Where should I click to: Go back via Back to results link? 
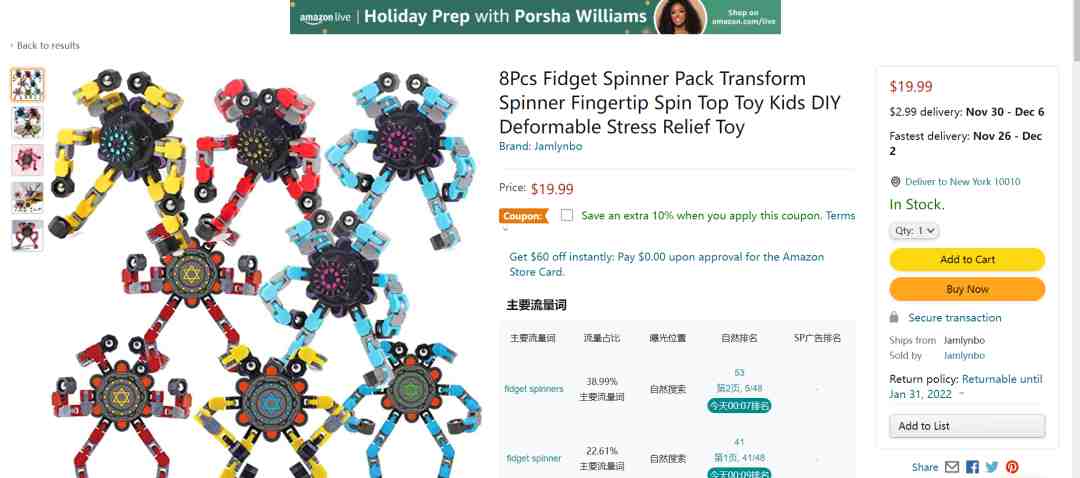coord(48,45)
